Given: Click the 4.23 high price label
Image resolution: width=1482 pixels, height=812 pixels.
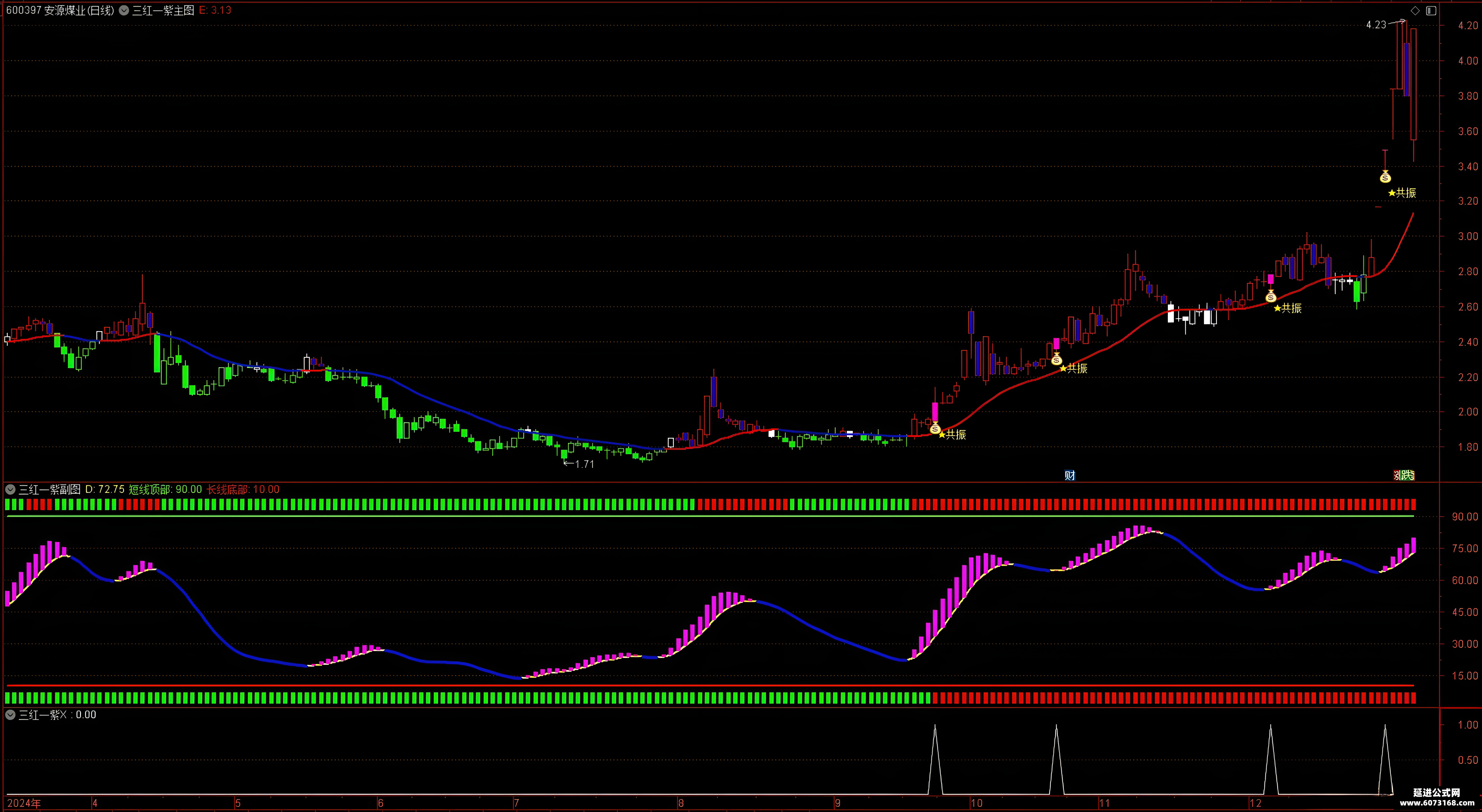Looking at the screenshot, I should pos(1376,25).
